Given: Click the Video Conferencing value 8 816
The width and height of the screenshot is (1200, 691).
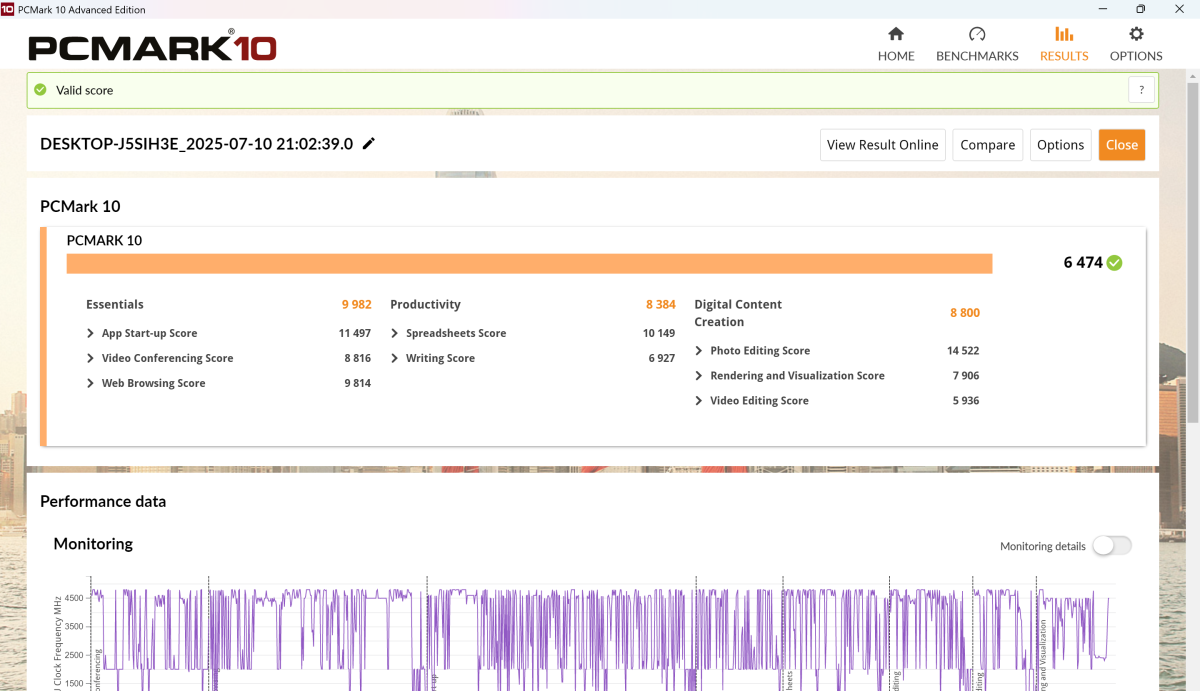Looking at the screenshot, I should [x=357, y=358].
